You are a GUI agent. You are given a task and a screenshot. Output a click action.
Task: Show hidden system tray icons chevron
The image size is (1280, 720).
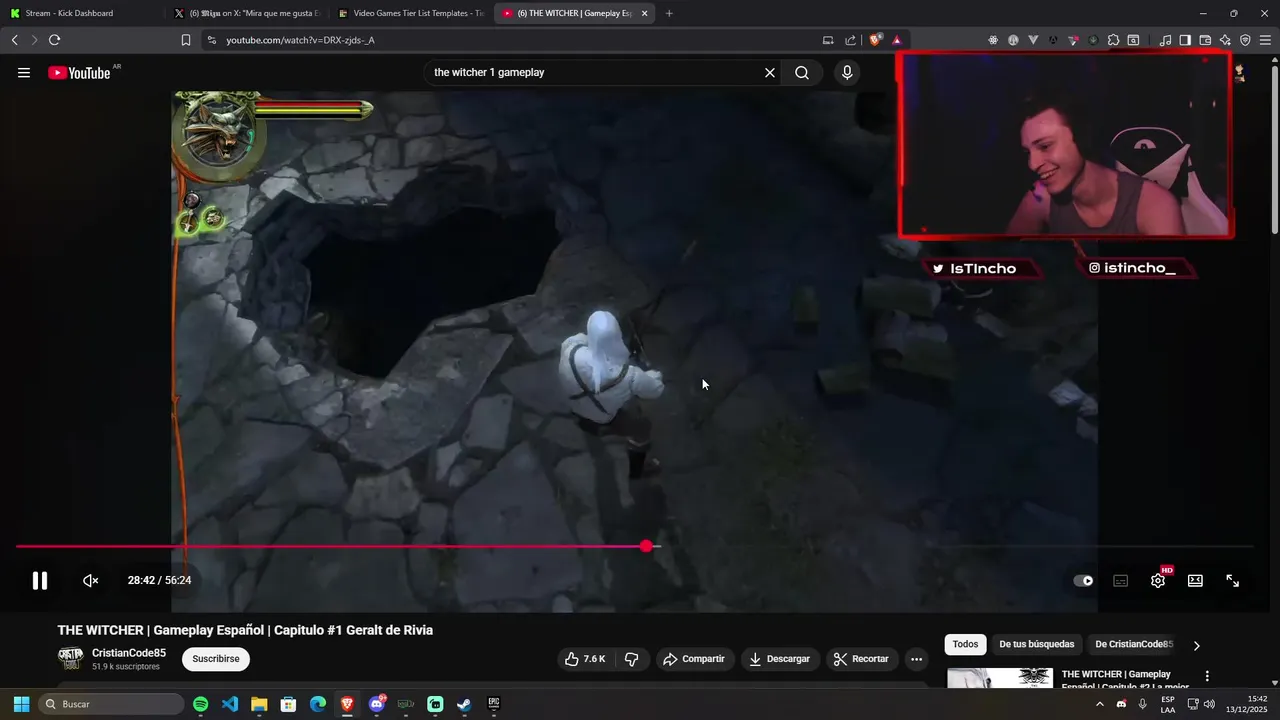1100,704
